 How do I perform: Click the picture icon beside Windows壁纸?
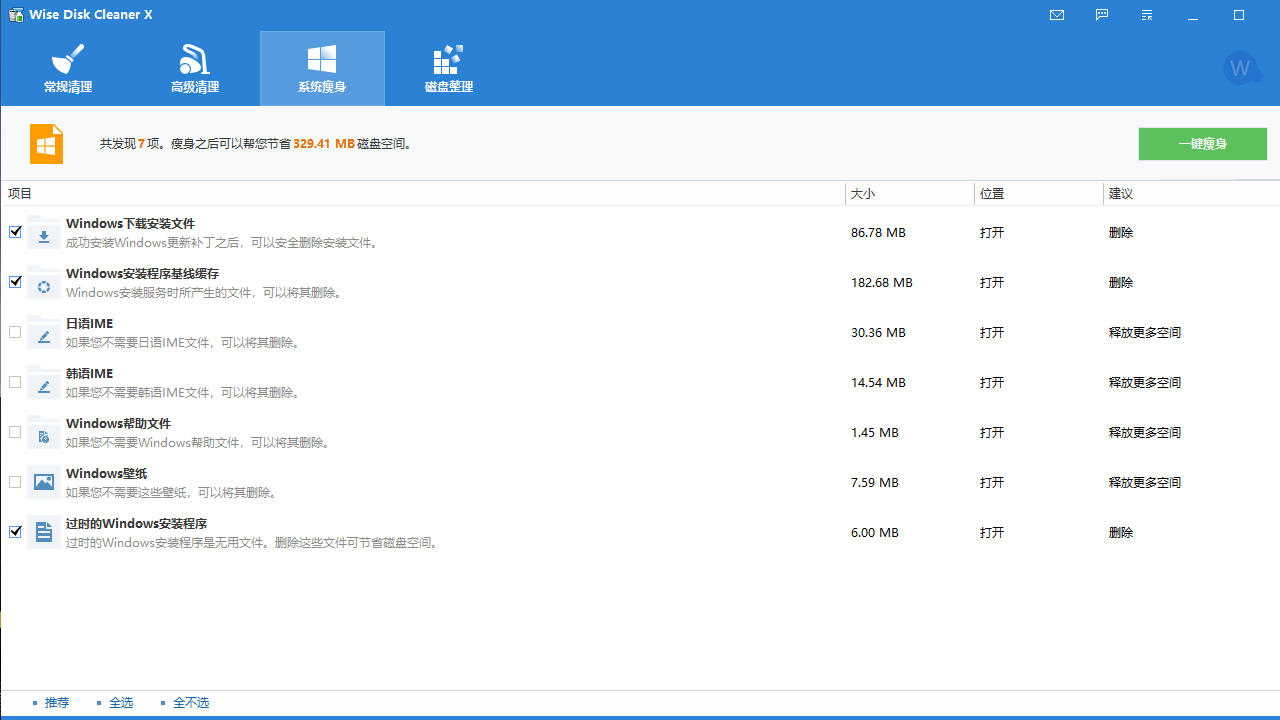pyautogui.click(x=43, y=482)
